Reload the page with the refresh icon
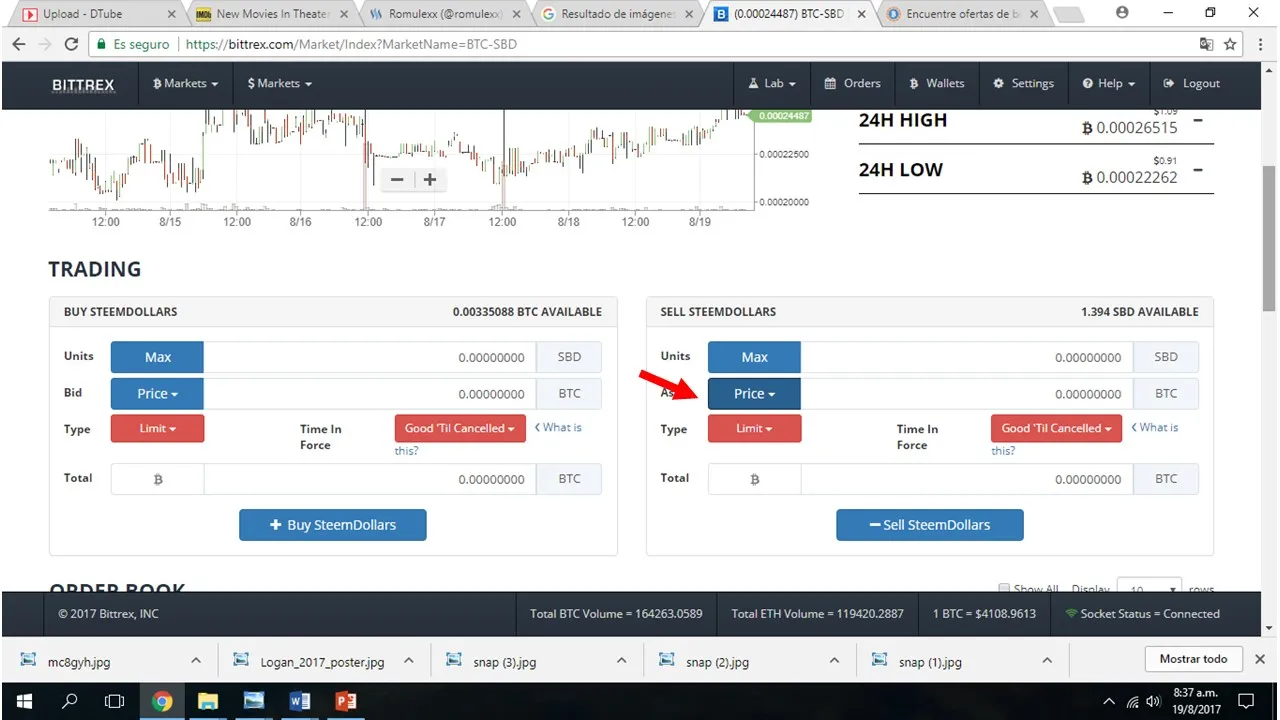The width and height of the screenshot is (1280, 720). [x=71, y=44]
